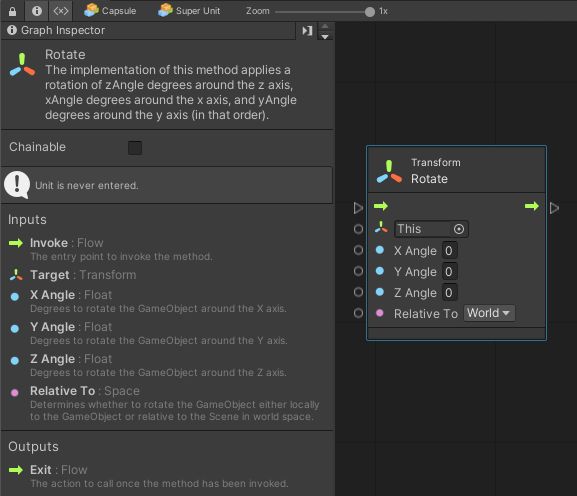Click the Rotate node's flow input port triangle
The image size is (577, 496).
point(358,208)
